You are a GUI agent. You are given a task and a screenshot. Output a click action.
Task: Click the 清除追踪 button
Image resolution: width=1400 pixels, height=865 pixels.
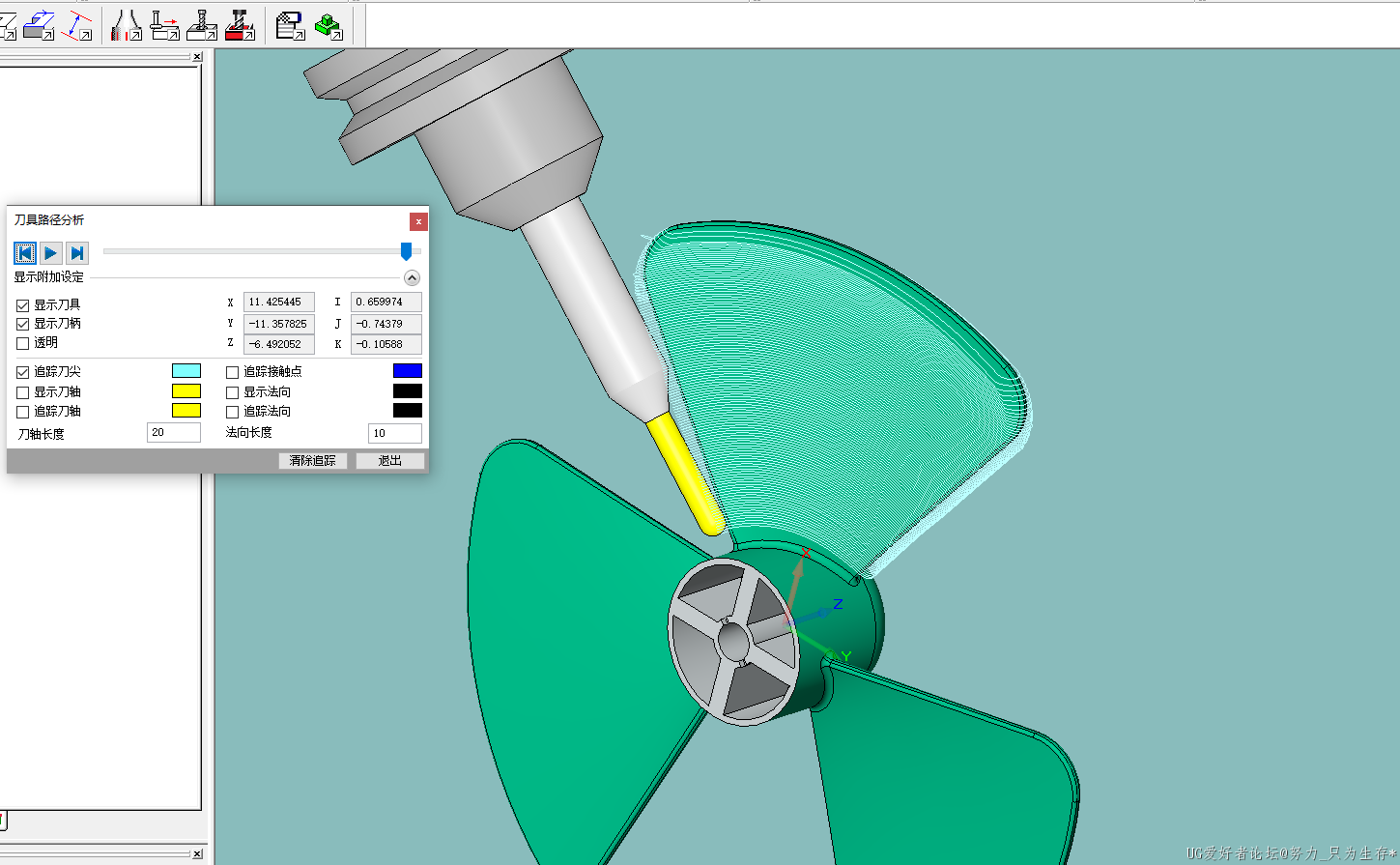tap(313, 461)
